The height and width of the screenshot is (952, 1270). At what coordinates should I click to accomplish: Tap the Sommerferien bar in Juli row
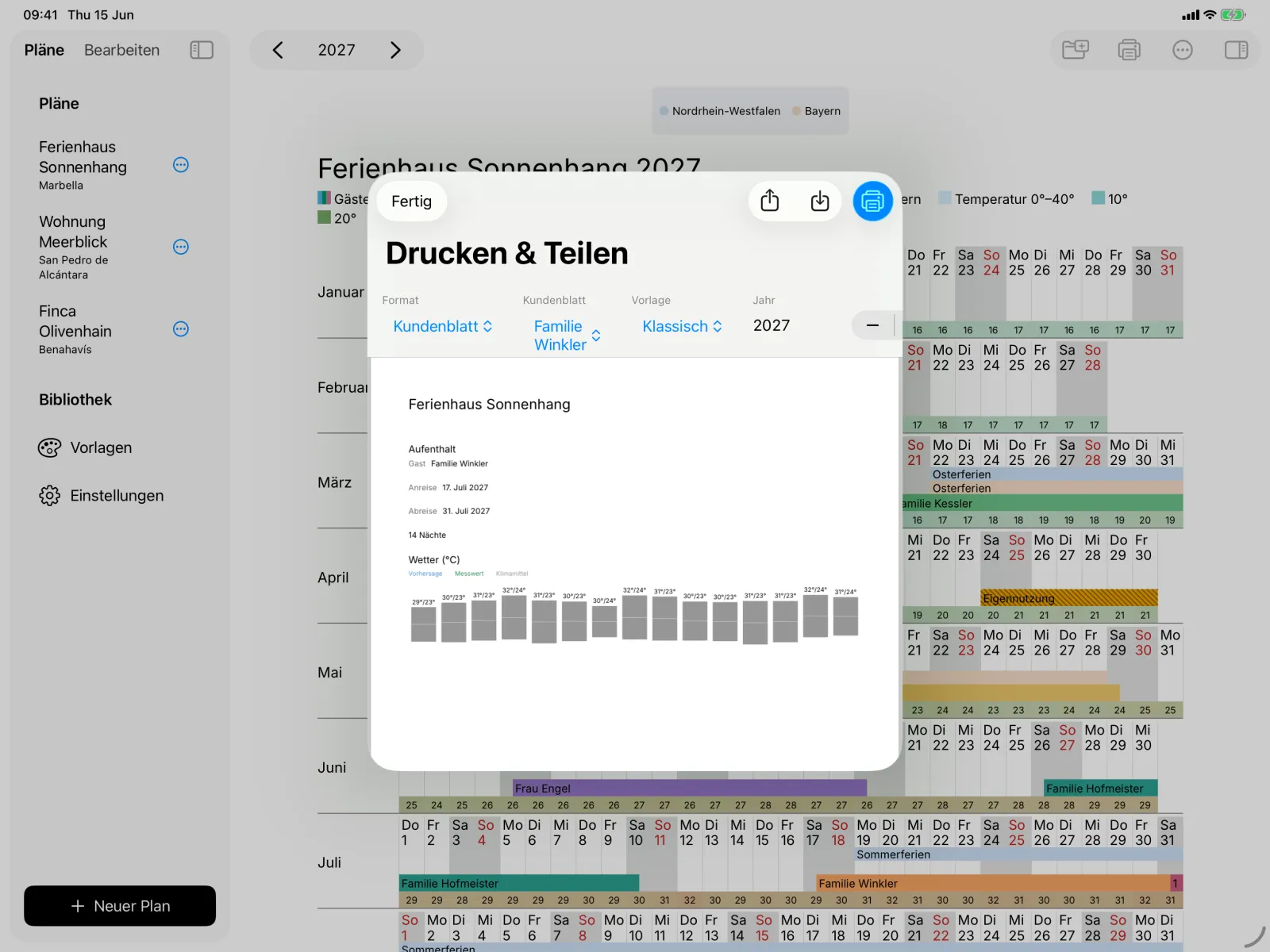pos(1018,854)
